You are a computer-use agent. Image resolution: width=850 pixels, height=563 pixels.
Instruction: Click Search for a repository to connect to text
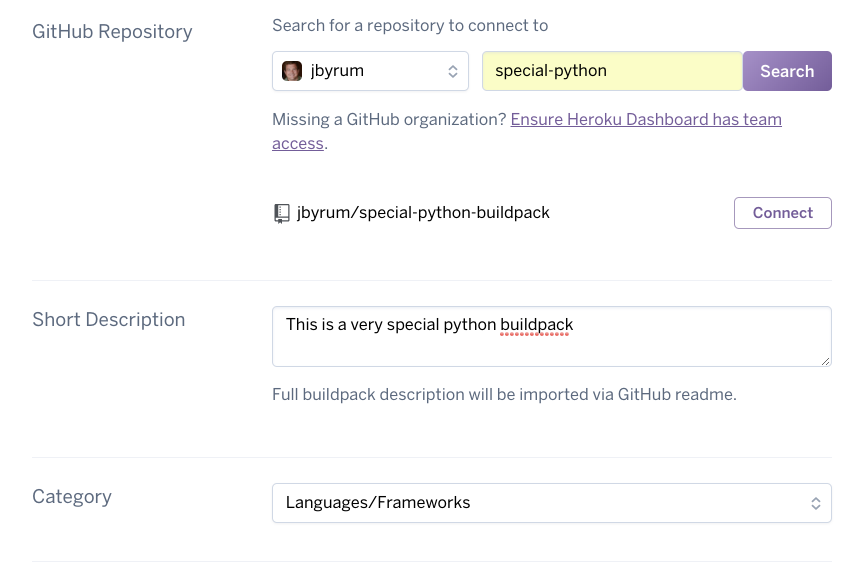click(410, 25)
